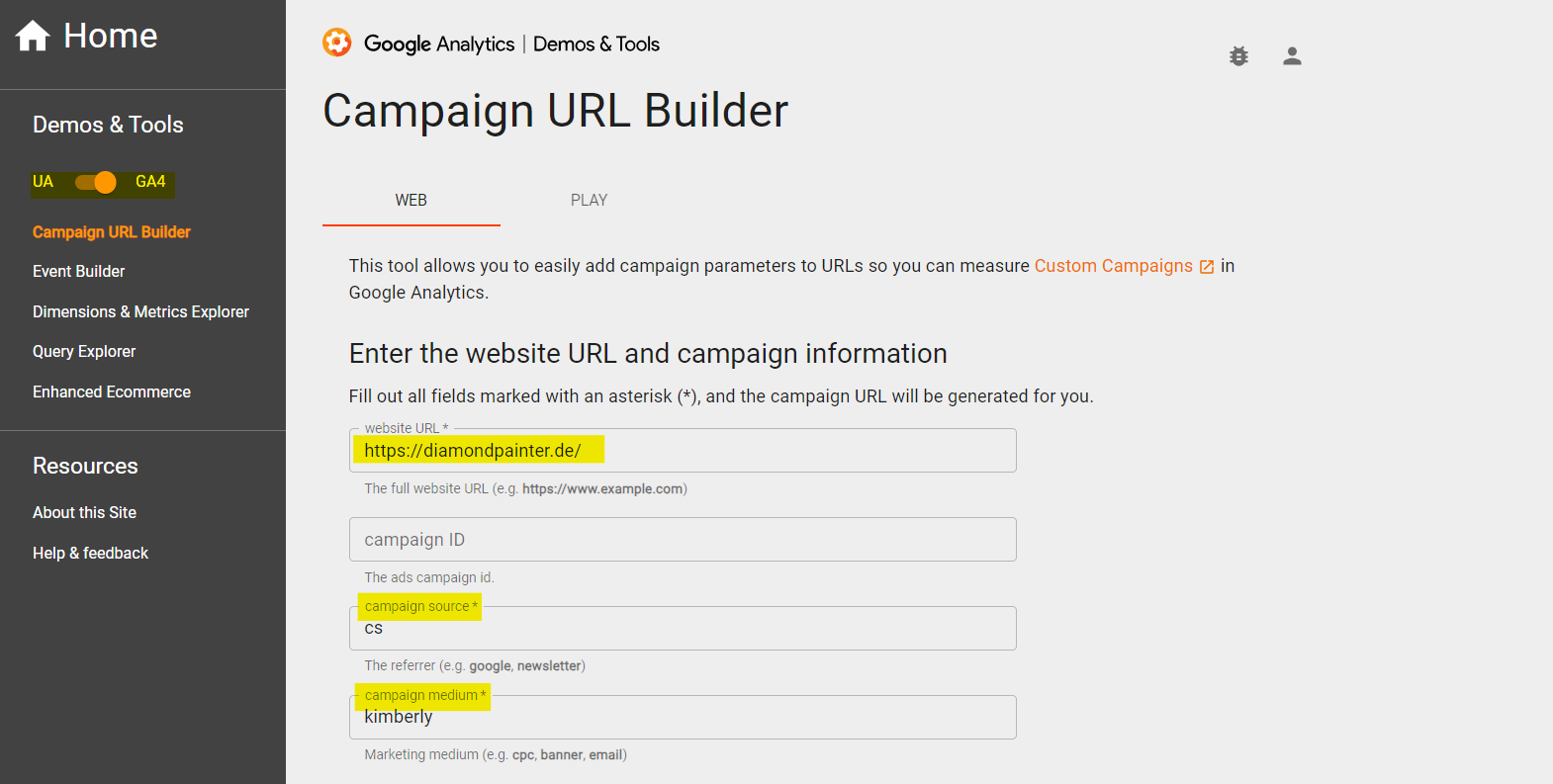Open Event Builder in sidebar
The width and height of the screenshot is (1553, 784).
tap(79, 271)
